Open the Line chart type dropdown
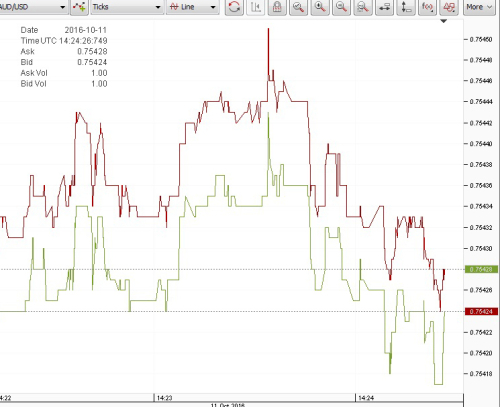Image resolution: width=500 pixels, height=407 pixels. click(x=193, y=7)
